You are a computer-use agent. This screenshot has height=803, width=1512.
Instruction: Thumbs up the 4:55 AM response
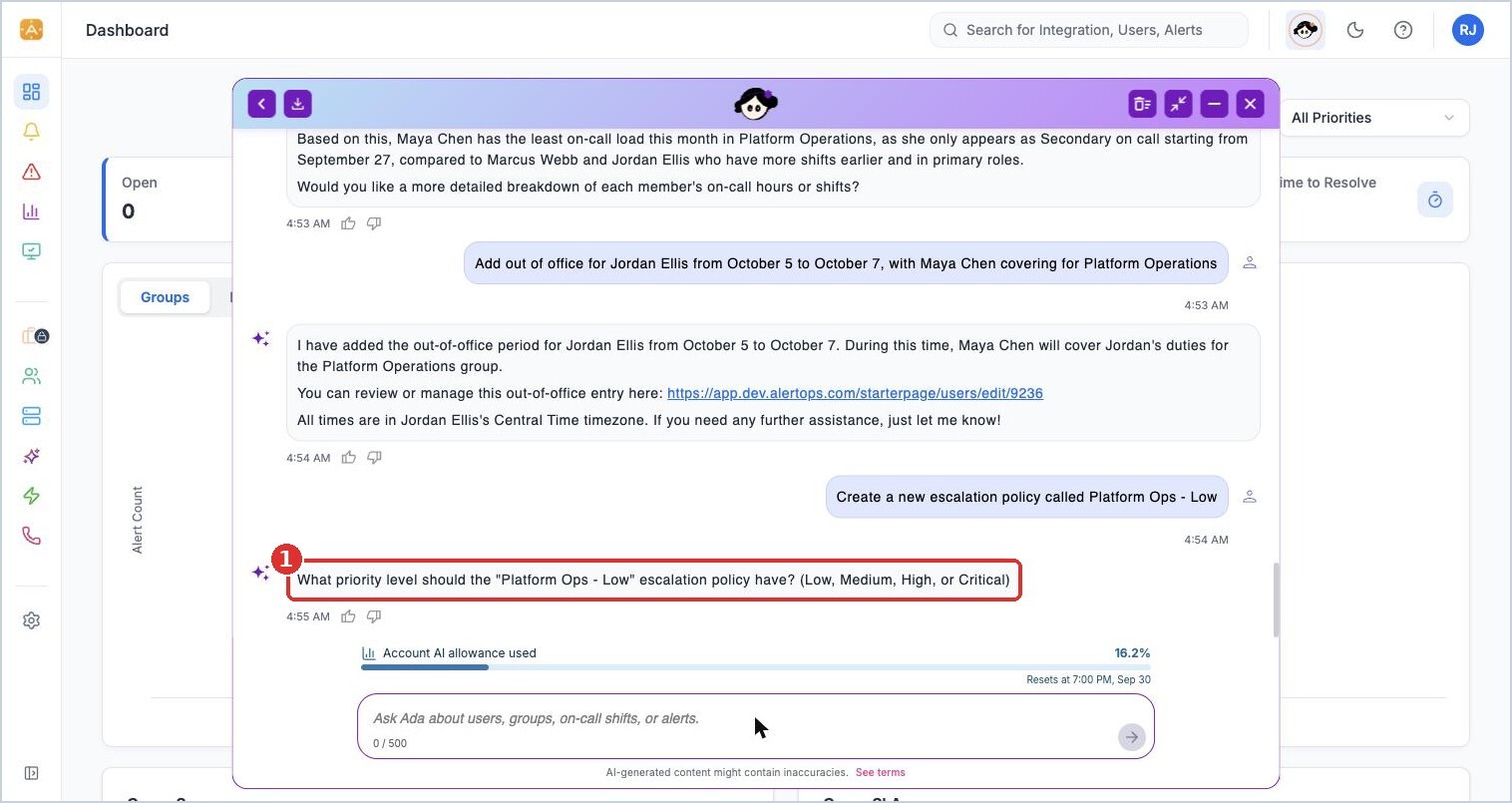pos(348,616)
